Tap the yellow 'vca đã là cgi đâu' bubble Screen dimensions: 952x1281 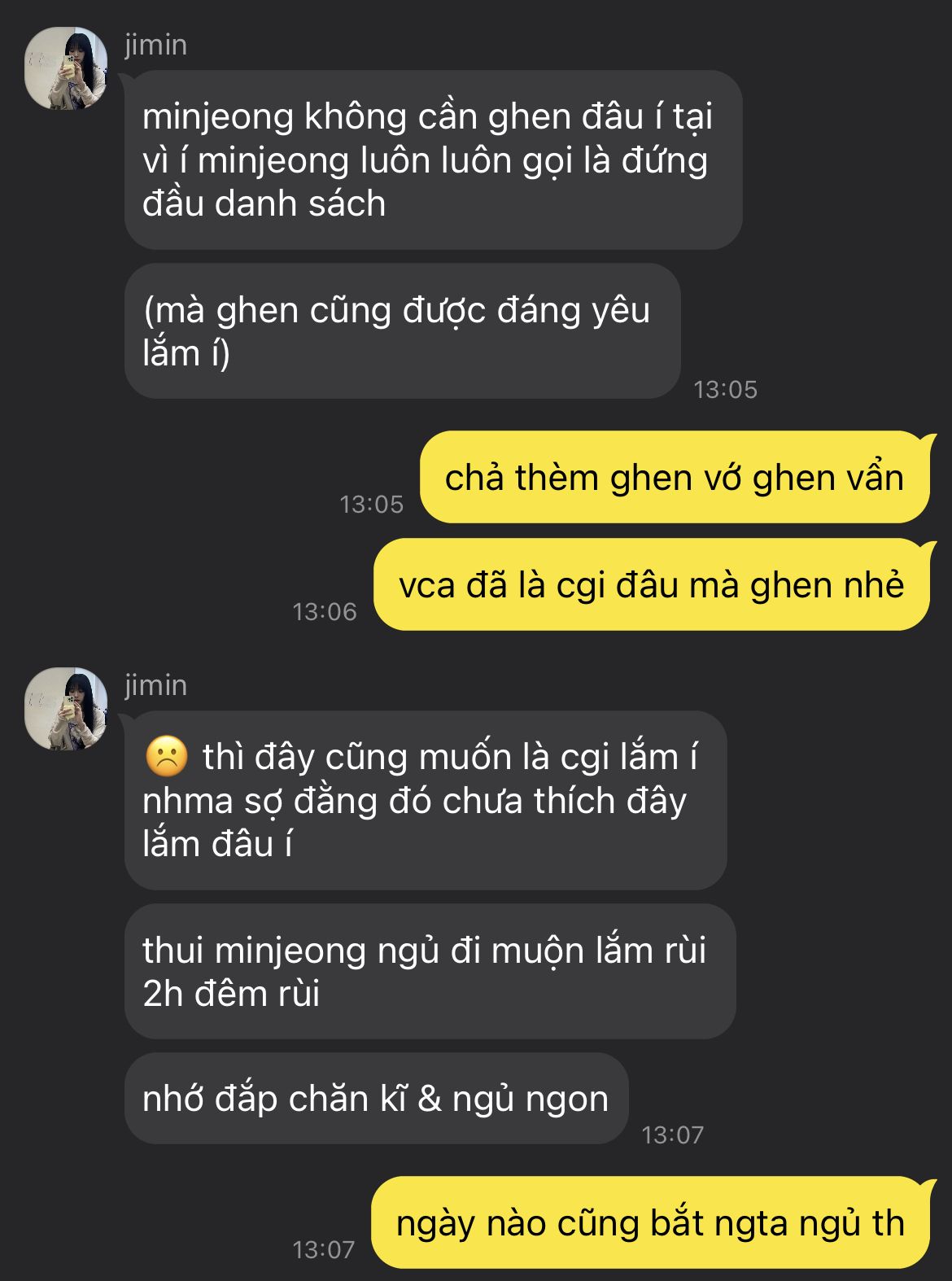pyautogui.click(x=652, y=585)
